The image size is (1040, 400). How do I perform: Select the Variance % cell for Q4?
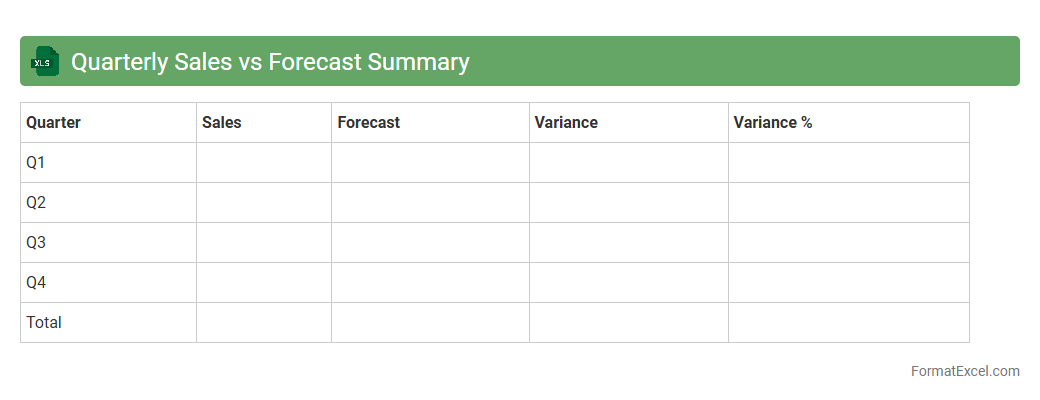coord(848,283)
